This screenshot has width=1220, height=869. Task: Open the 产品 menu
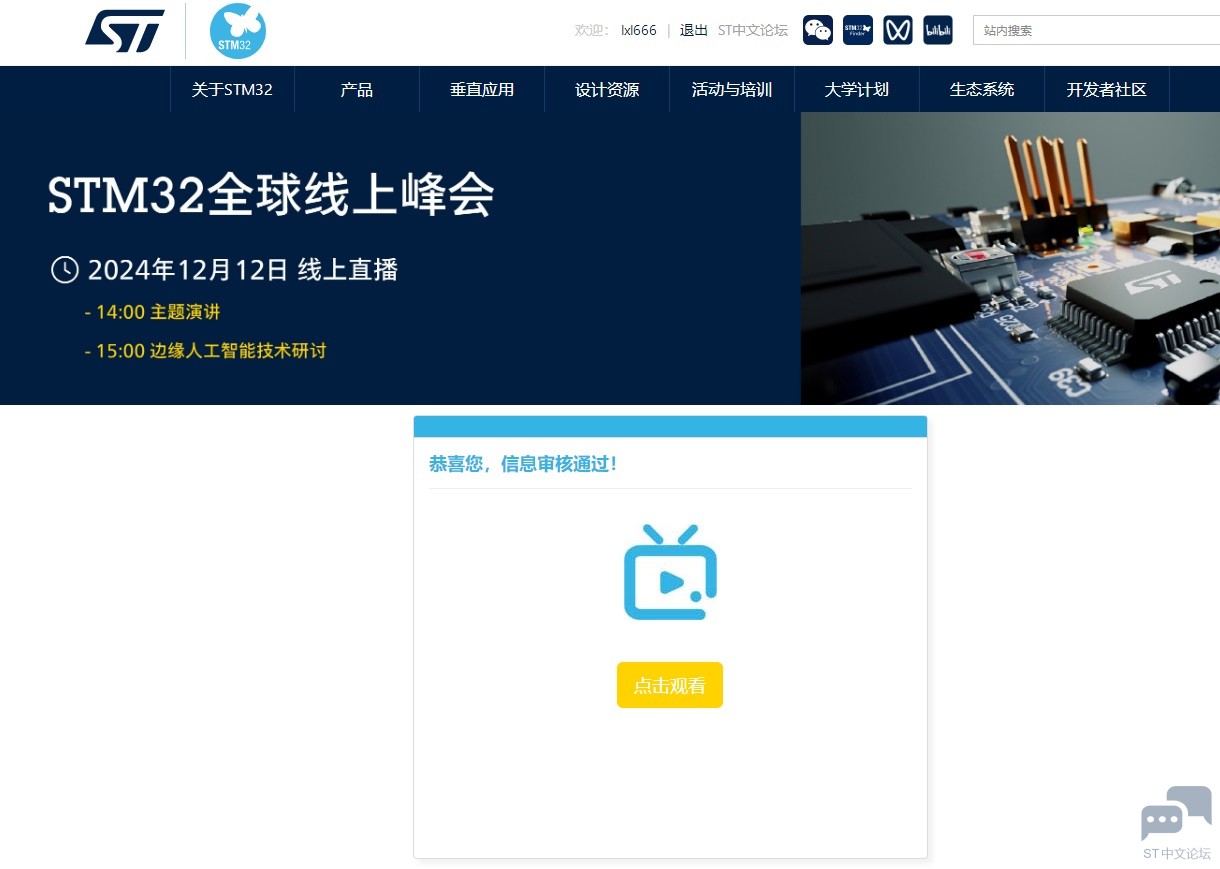pos(357,89)
